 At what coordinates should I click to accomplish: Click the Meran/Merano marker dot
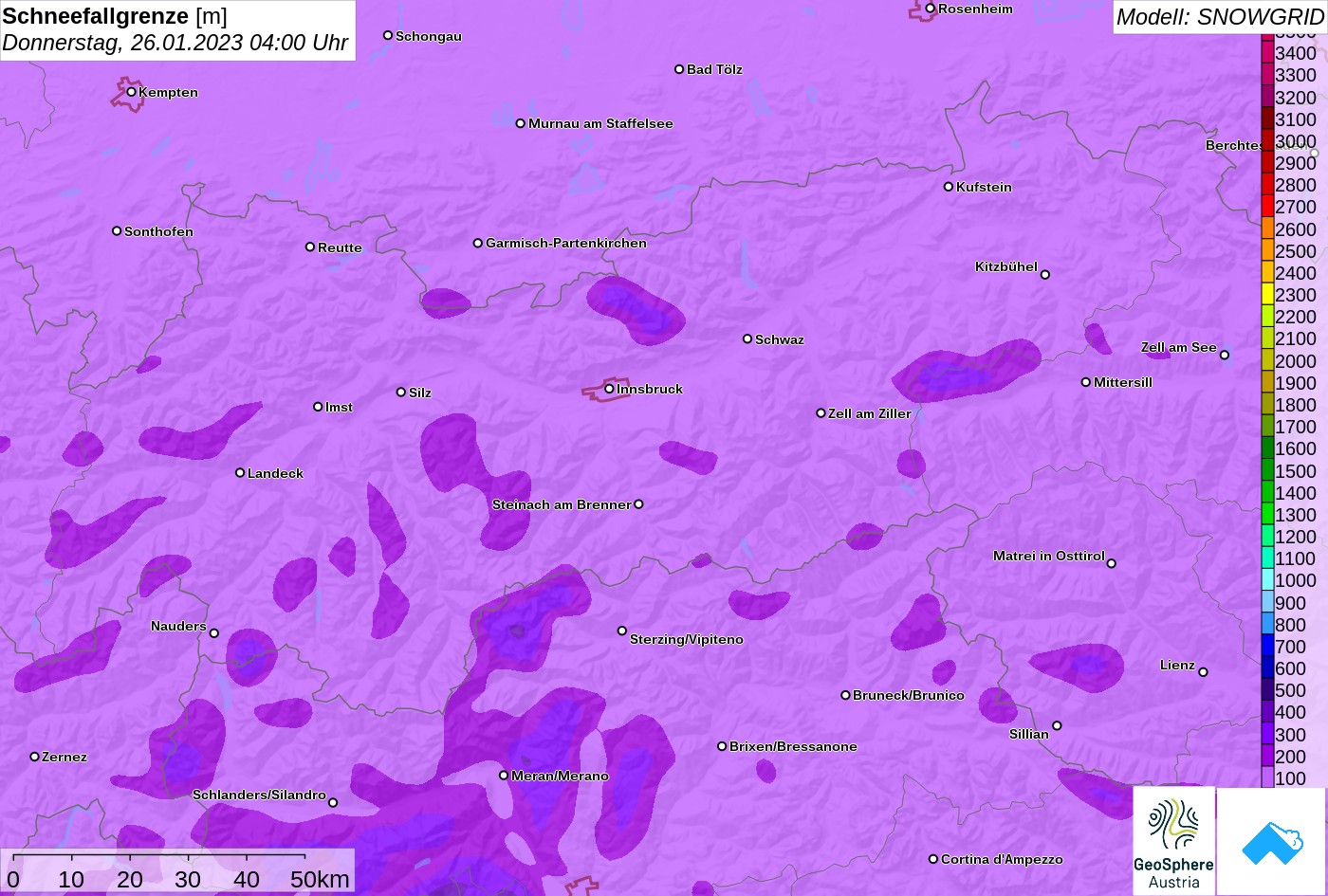[x=504, y=776]
